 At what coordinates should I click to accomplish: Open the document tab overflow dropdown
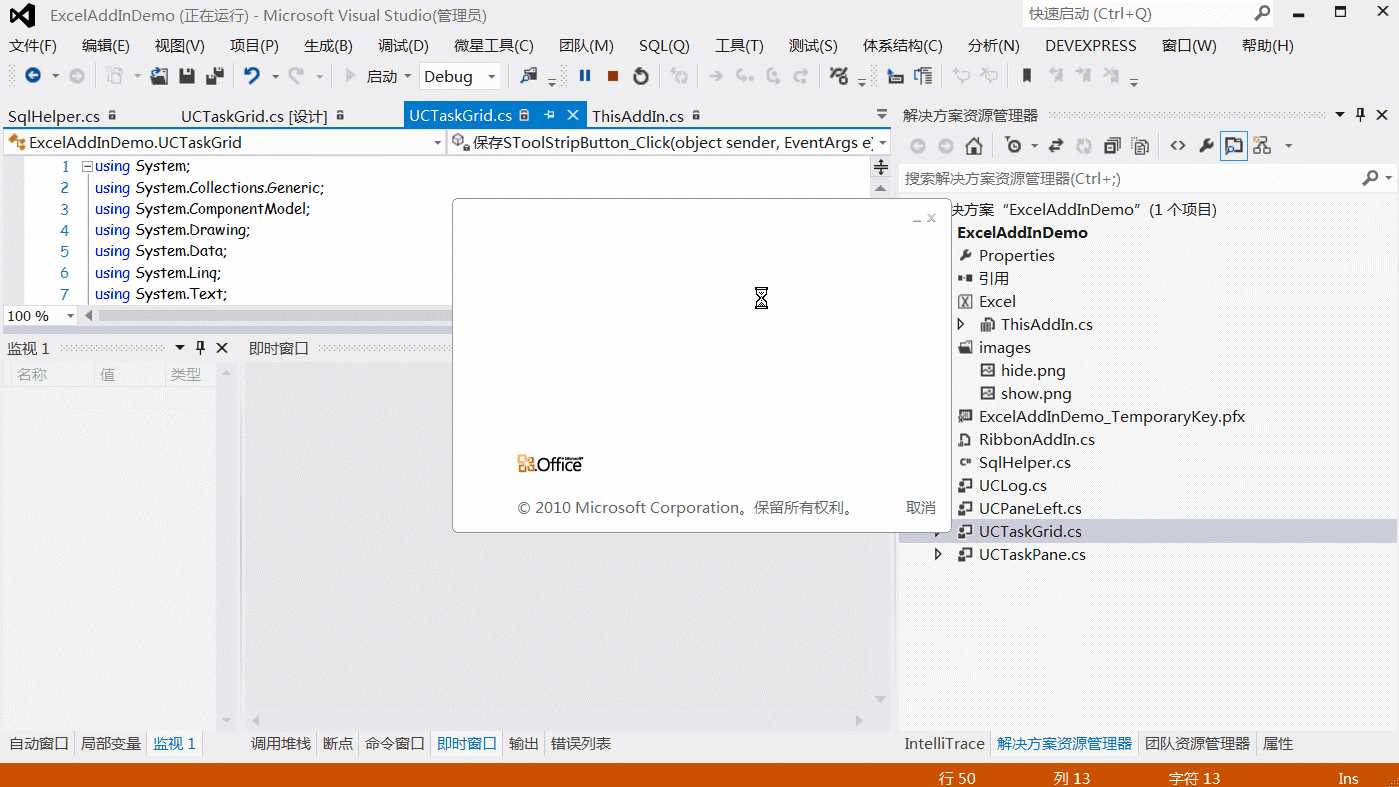(881, 115)
